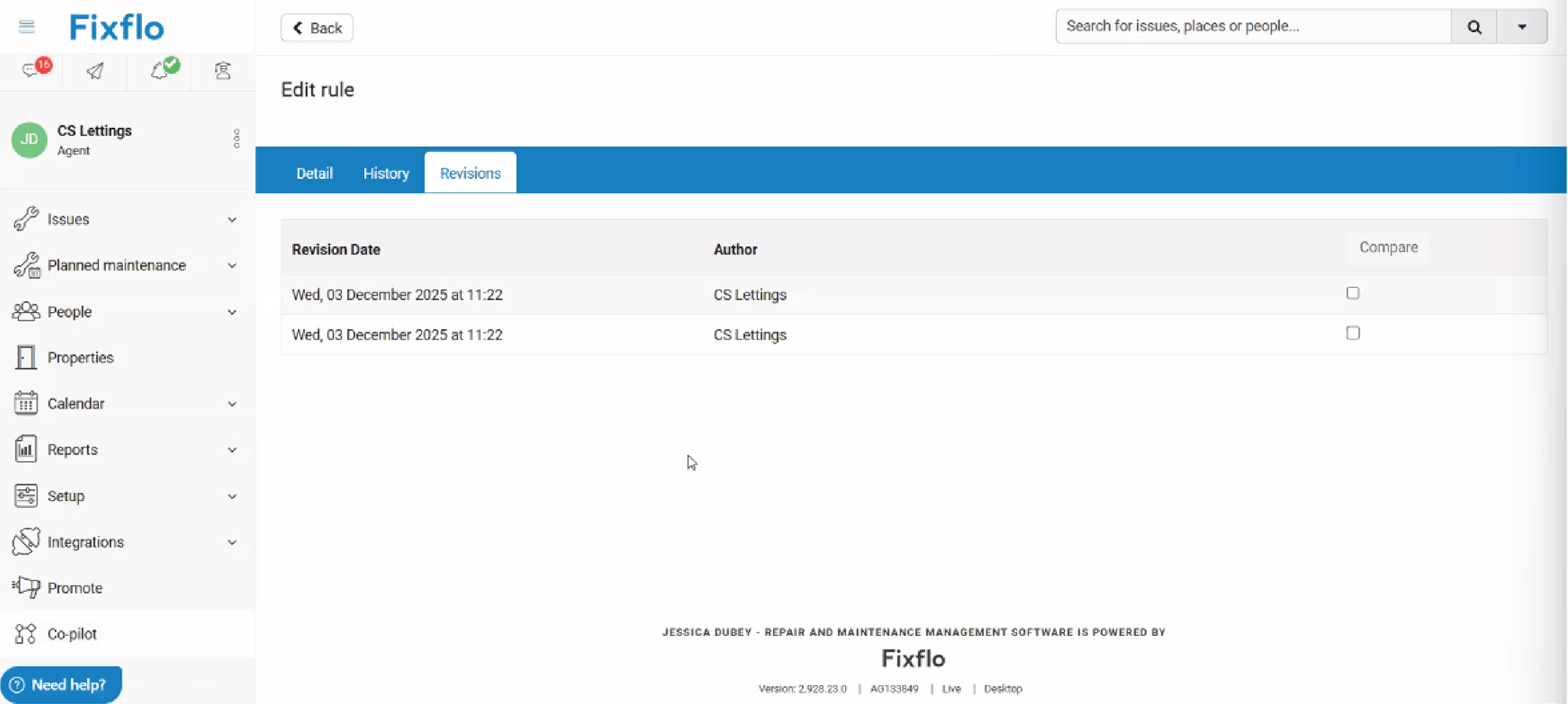Viewport: 1568px width, 704px height.
Task: Click the search magnifier icon
Action: tap(1474, 27)
